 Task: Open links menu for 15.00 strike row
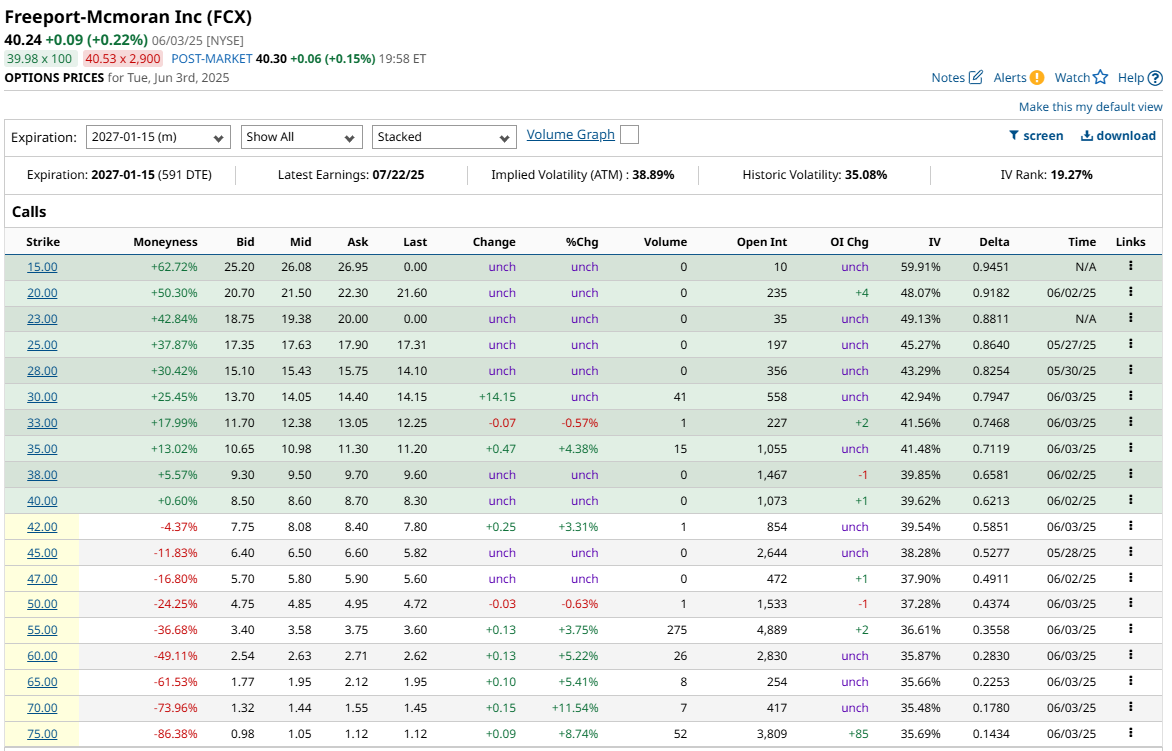click(x=1130, y=266)
